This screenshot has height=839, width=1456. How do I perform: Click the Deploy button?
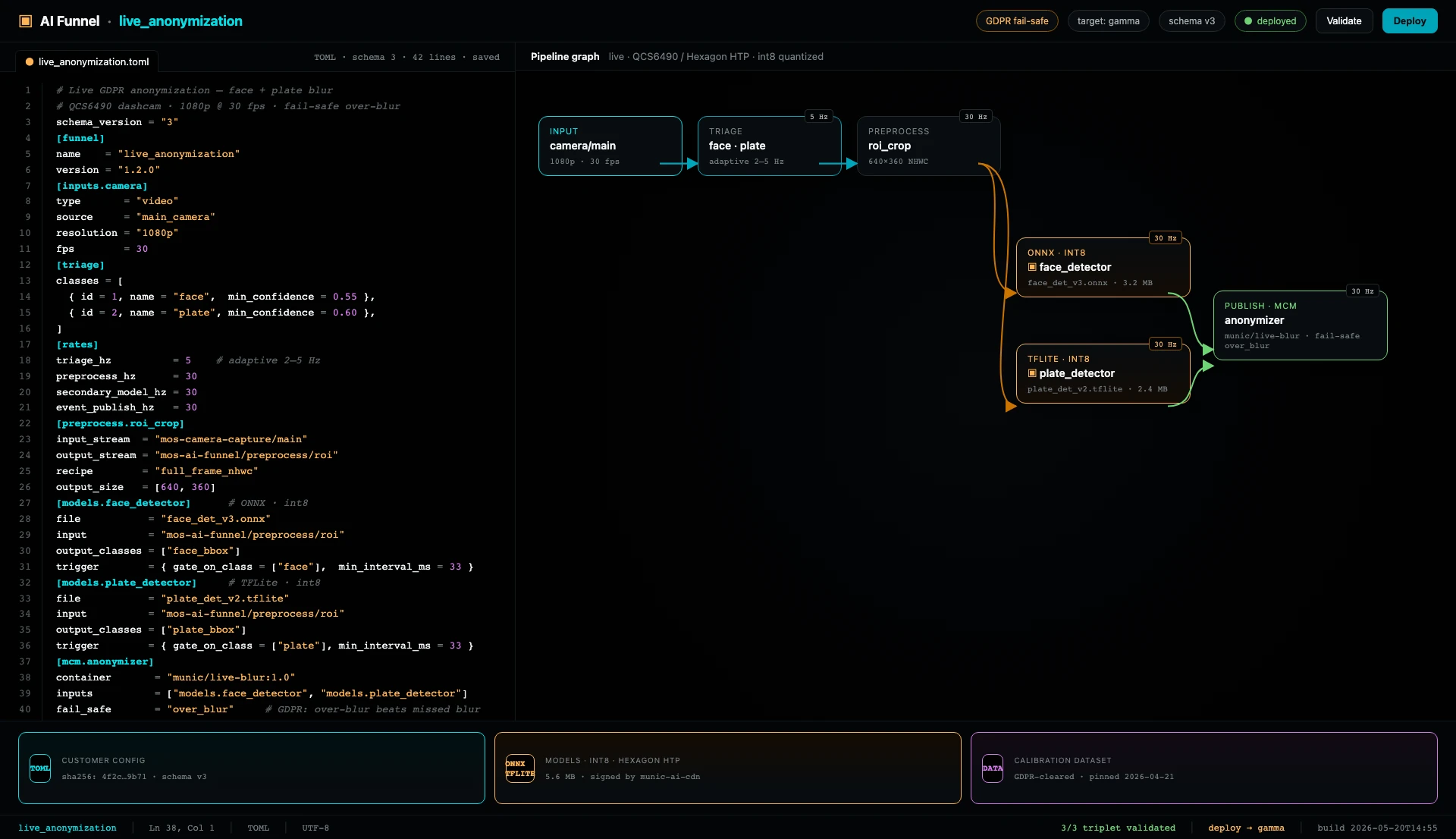coord(1410,21)
